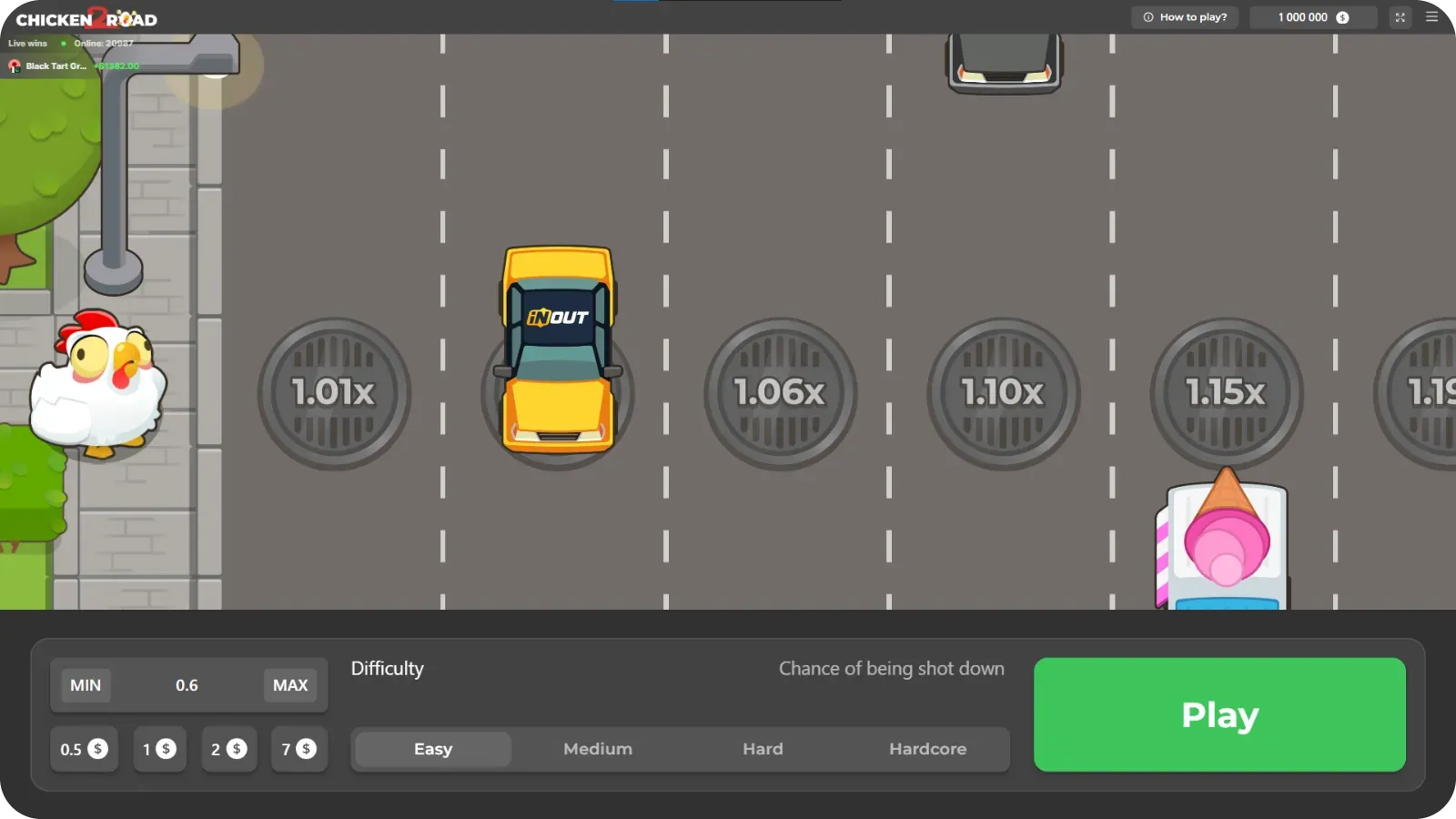Click the yellow INOUT taxi
The image size is (1456, 819).
[558, 349]
